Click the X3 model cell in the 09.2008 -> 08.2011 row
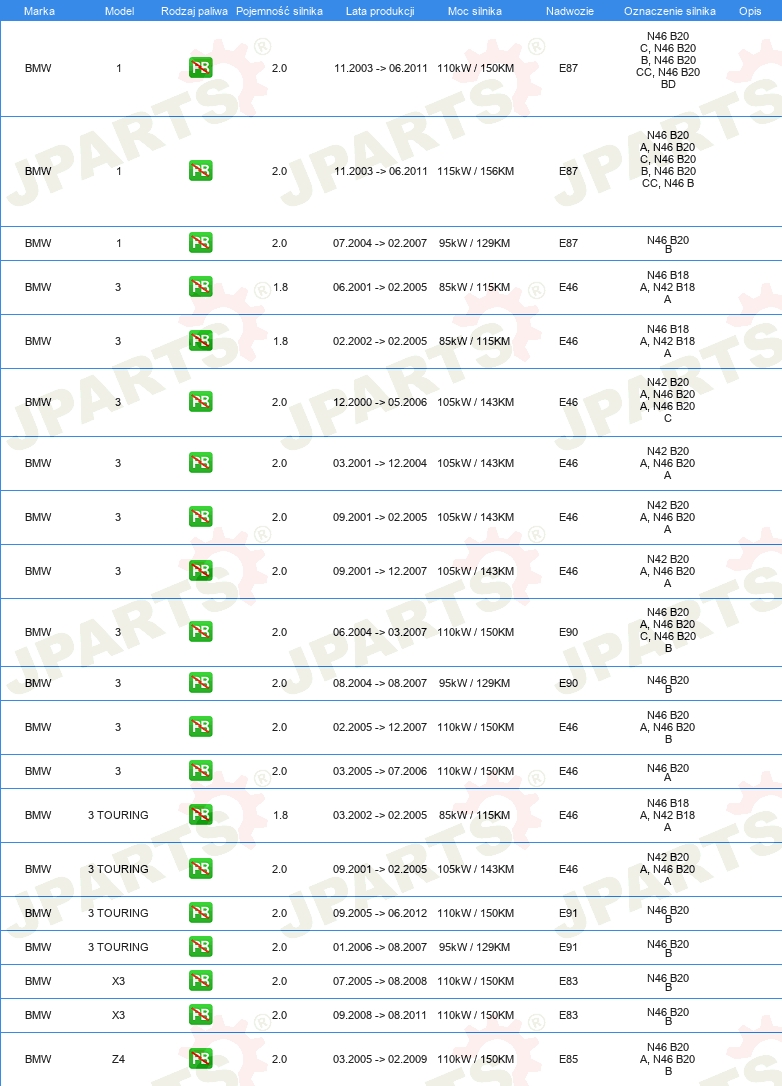782x1086 pixels. pyautogui.click(x=118, y=1015)
